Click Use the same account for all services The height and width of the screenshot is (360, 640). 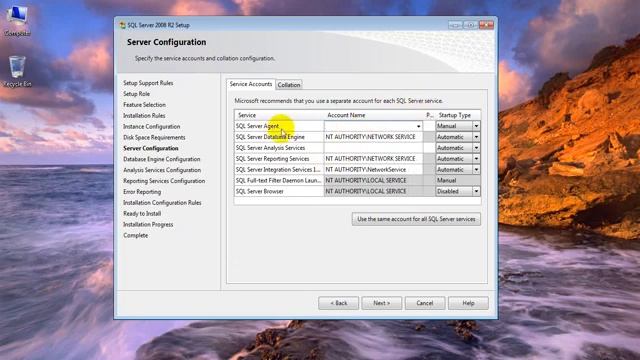tap(416, 219)
